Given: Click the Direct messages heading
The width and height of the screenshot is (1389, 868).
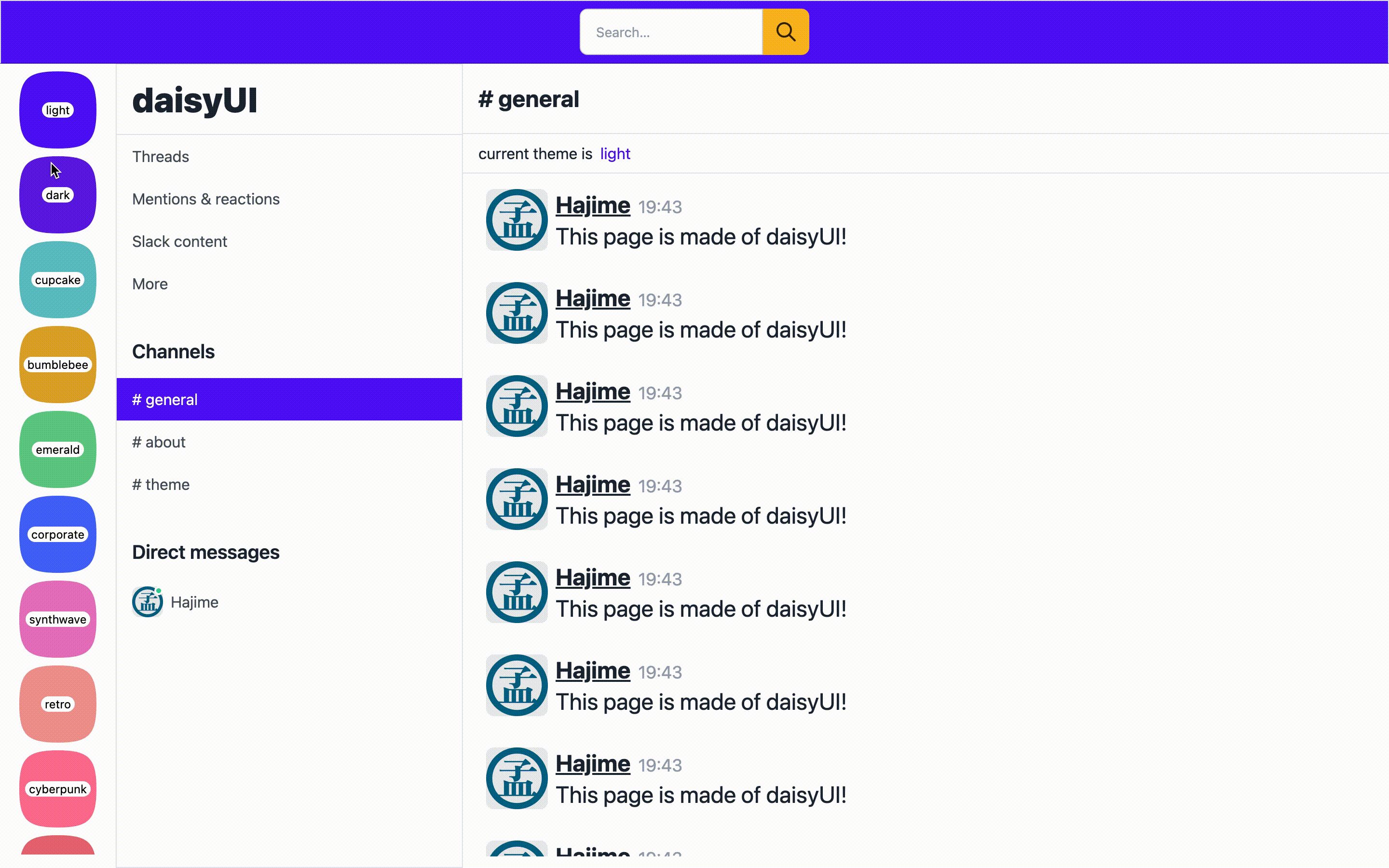Looking at the screenshot, I should click(x=205, y=552).
